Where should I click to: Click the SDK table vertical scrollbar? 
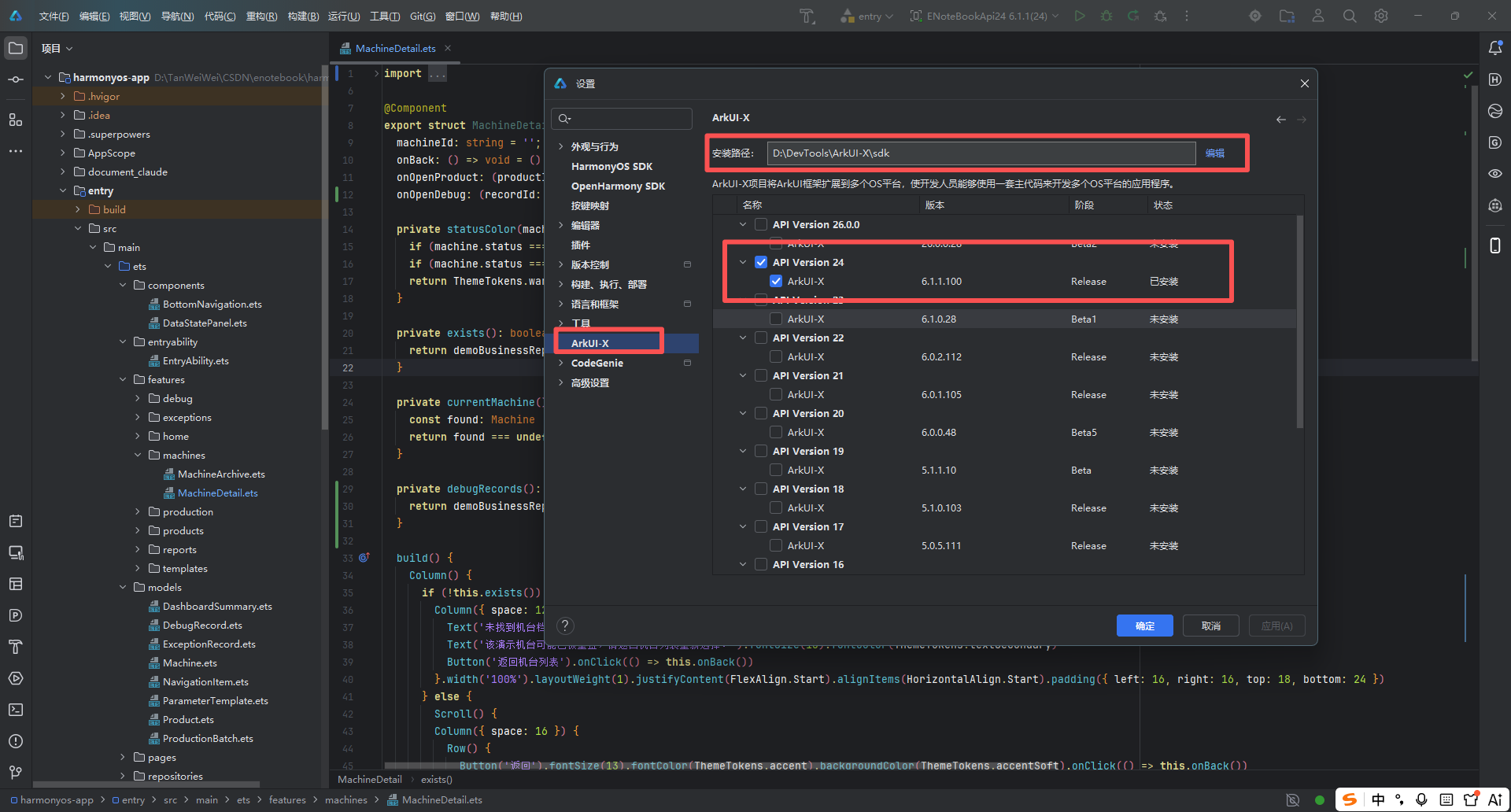(1299, 323)
